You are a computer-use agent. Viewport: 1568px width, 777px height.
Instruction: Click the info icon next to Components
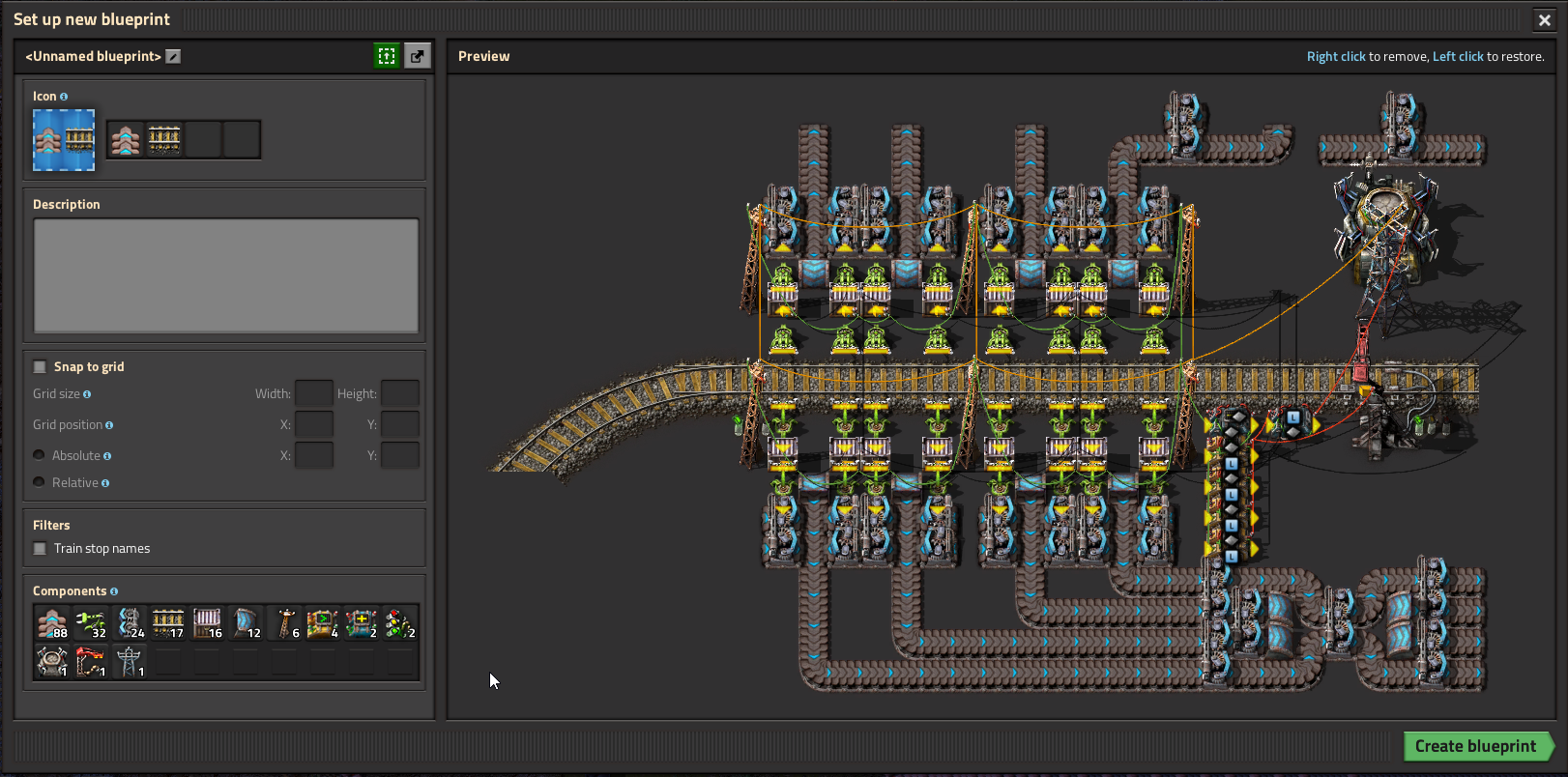click(114, 591)
